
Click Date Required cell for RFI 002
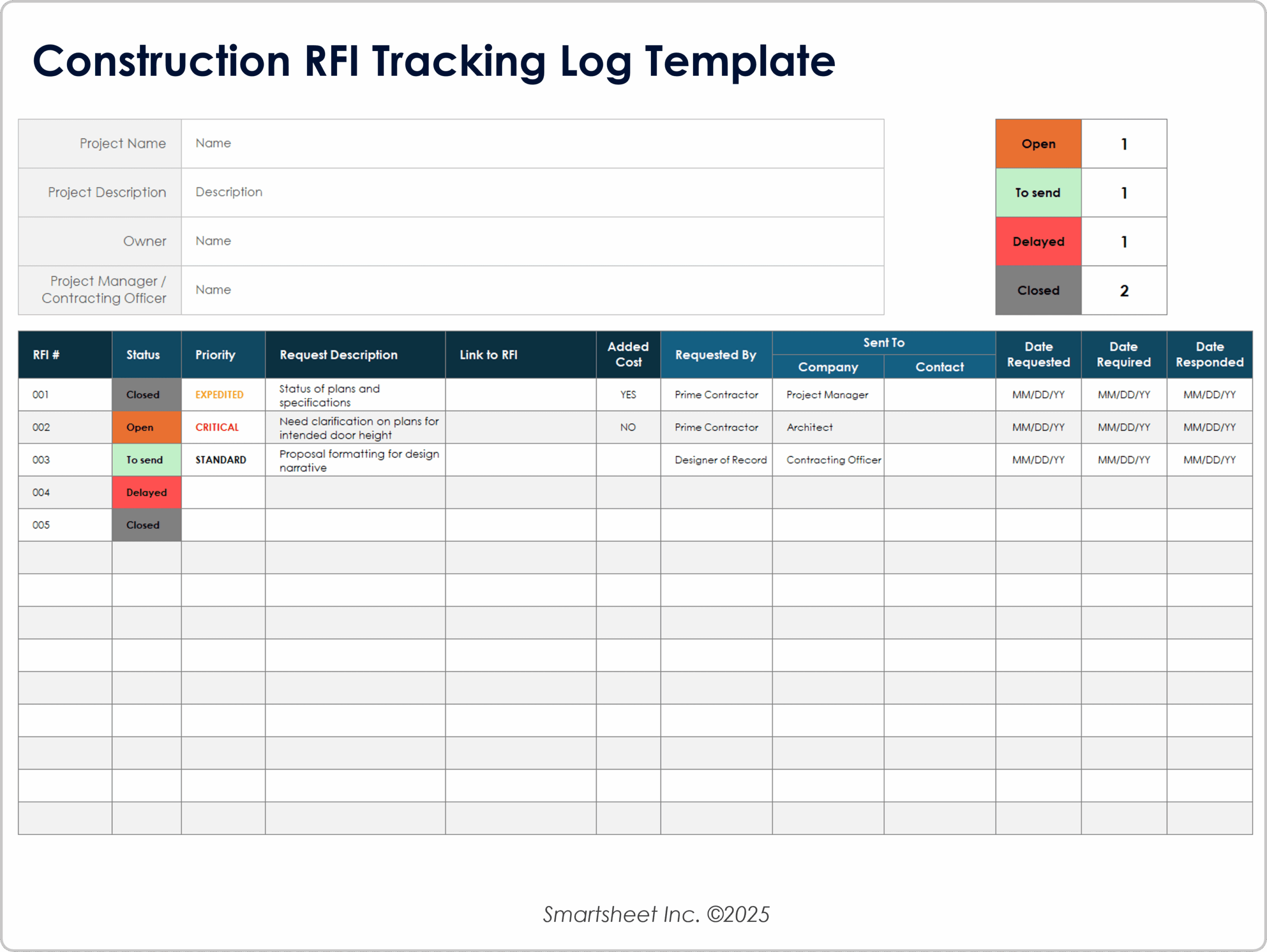(x=1124, y=428)
